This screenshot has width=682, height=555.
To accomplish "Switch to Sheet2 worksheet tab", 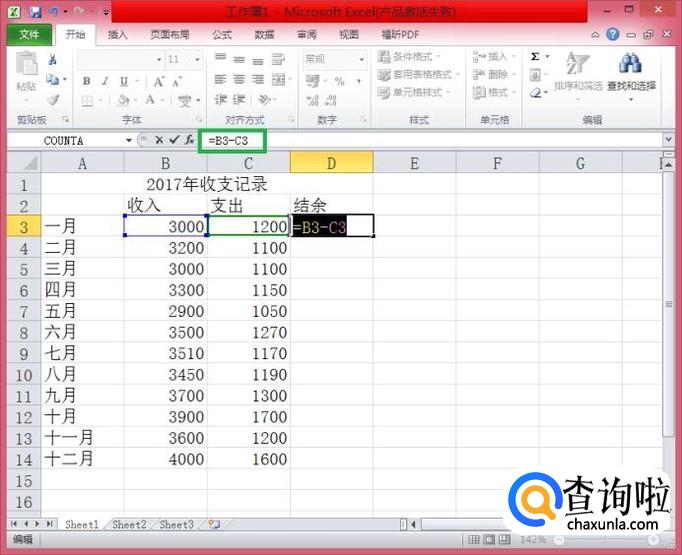I will tap(129, 525).
